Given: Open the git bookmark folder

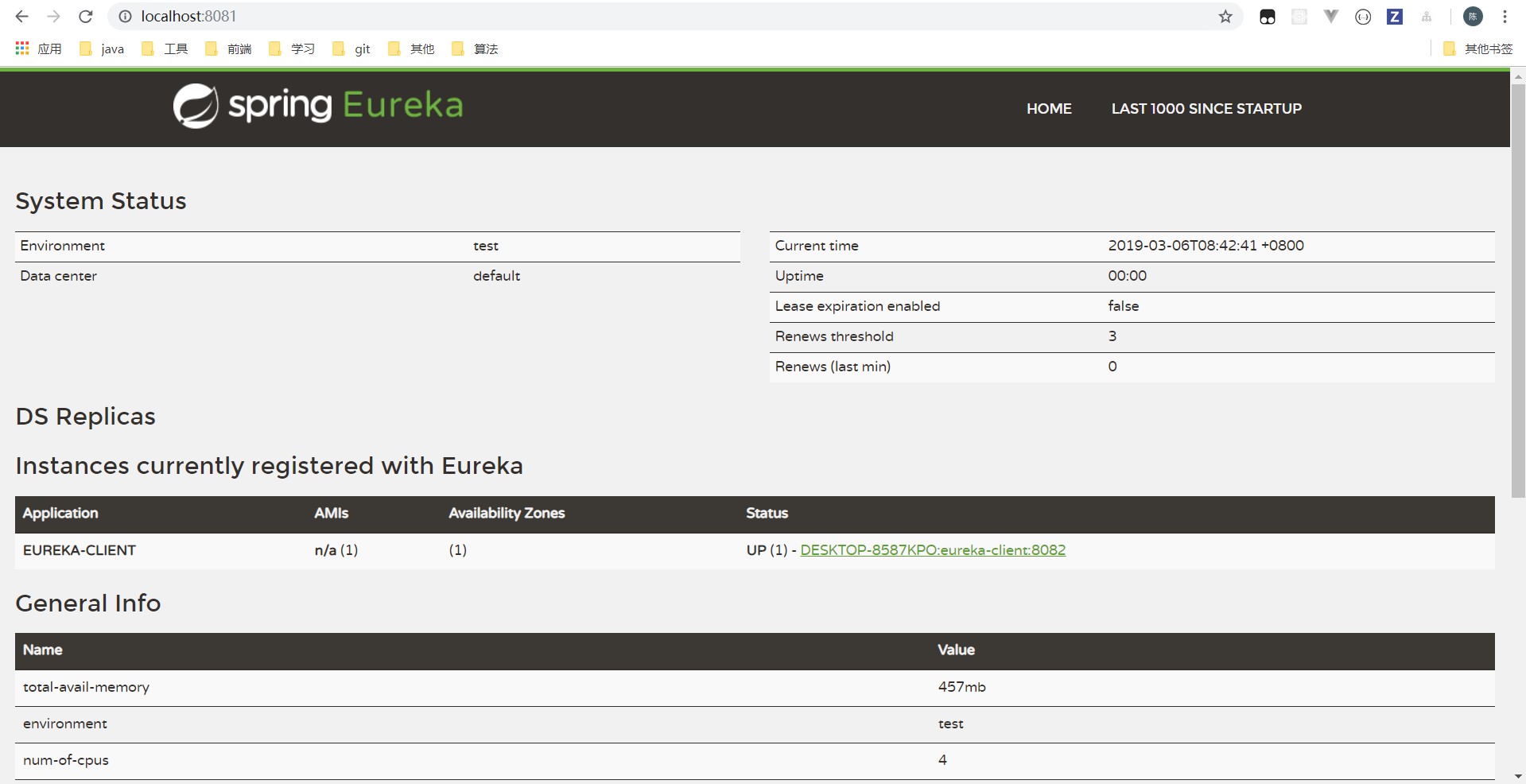Looking at the screenshot, I should click(351, 49).
